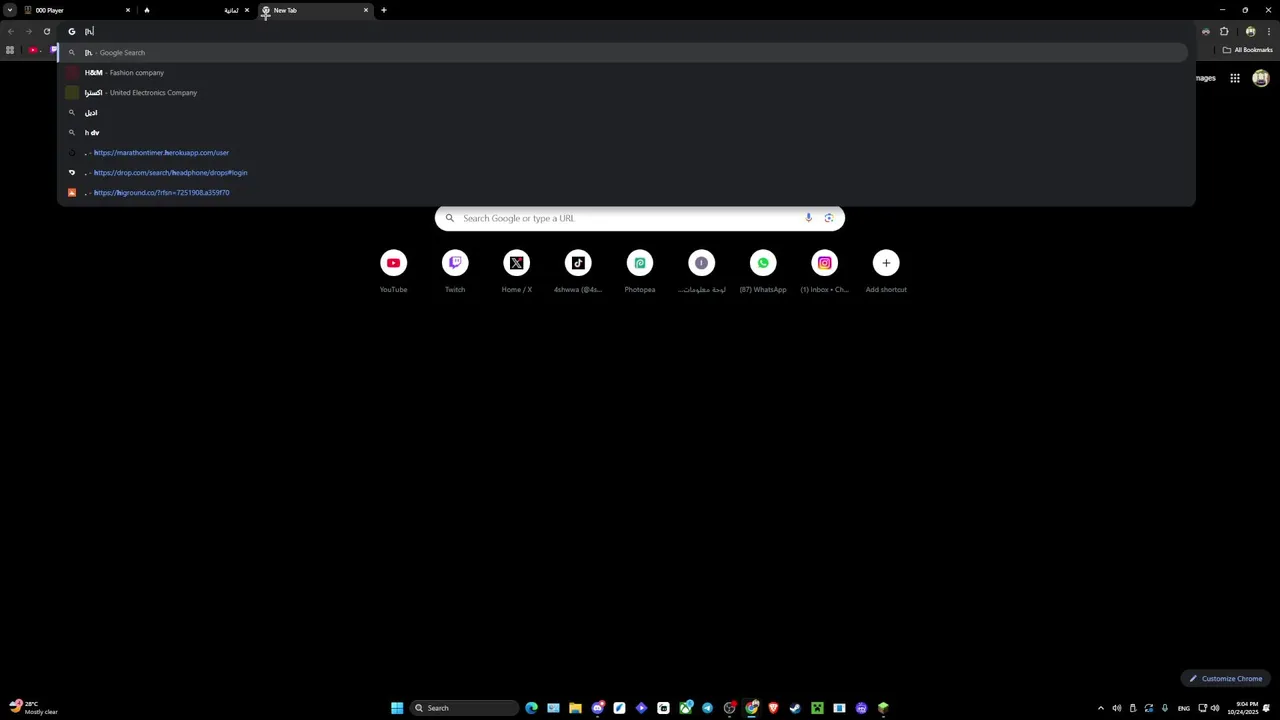Open the Google account avatar on page
The height and width of the screenshot is (720, 1280).
pyautogui.click(x=1261, y=78)
